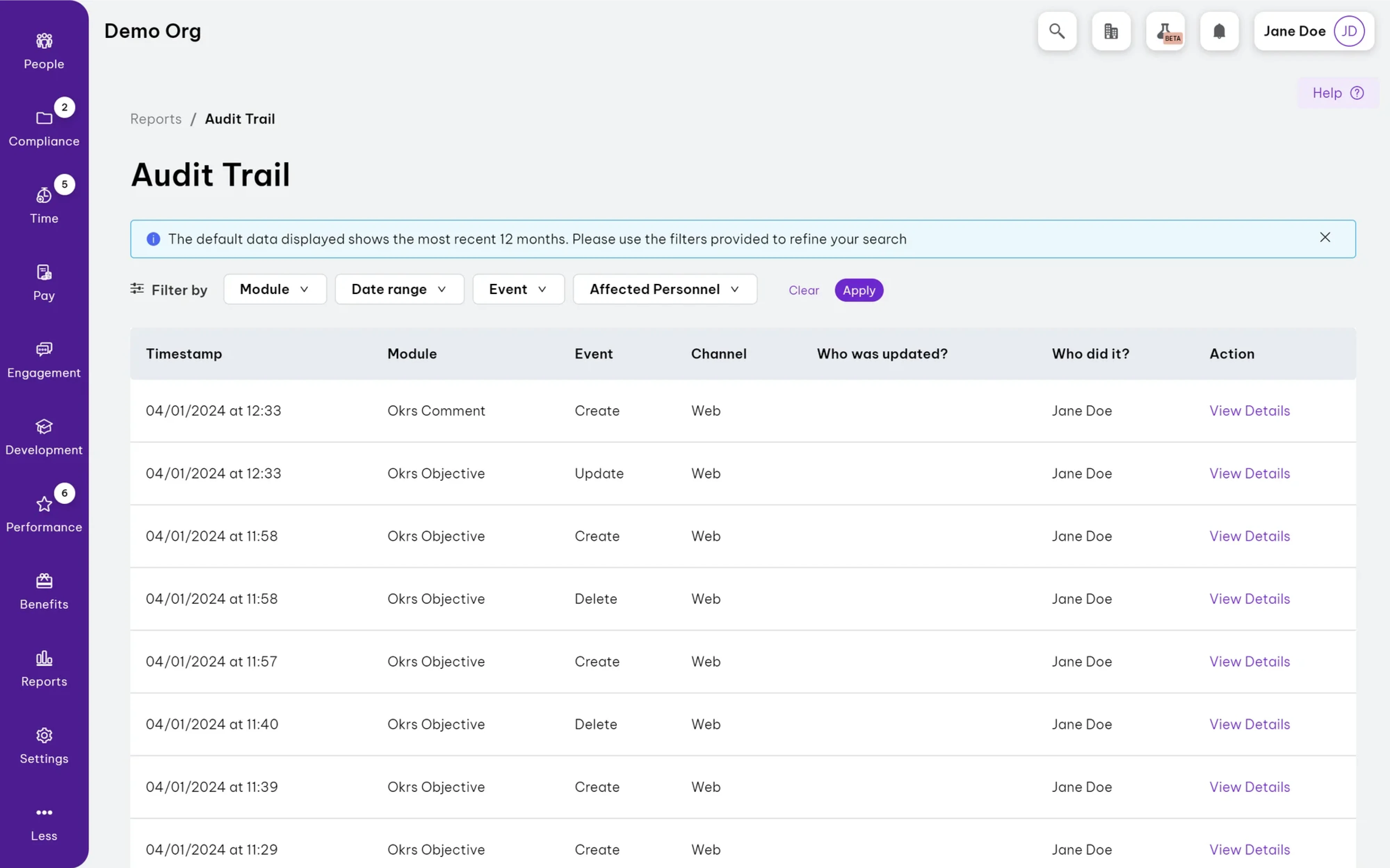This screenshot has height=868, width=1390.
Task: Open the Engagement section
Action: click(x=44, y=359)
